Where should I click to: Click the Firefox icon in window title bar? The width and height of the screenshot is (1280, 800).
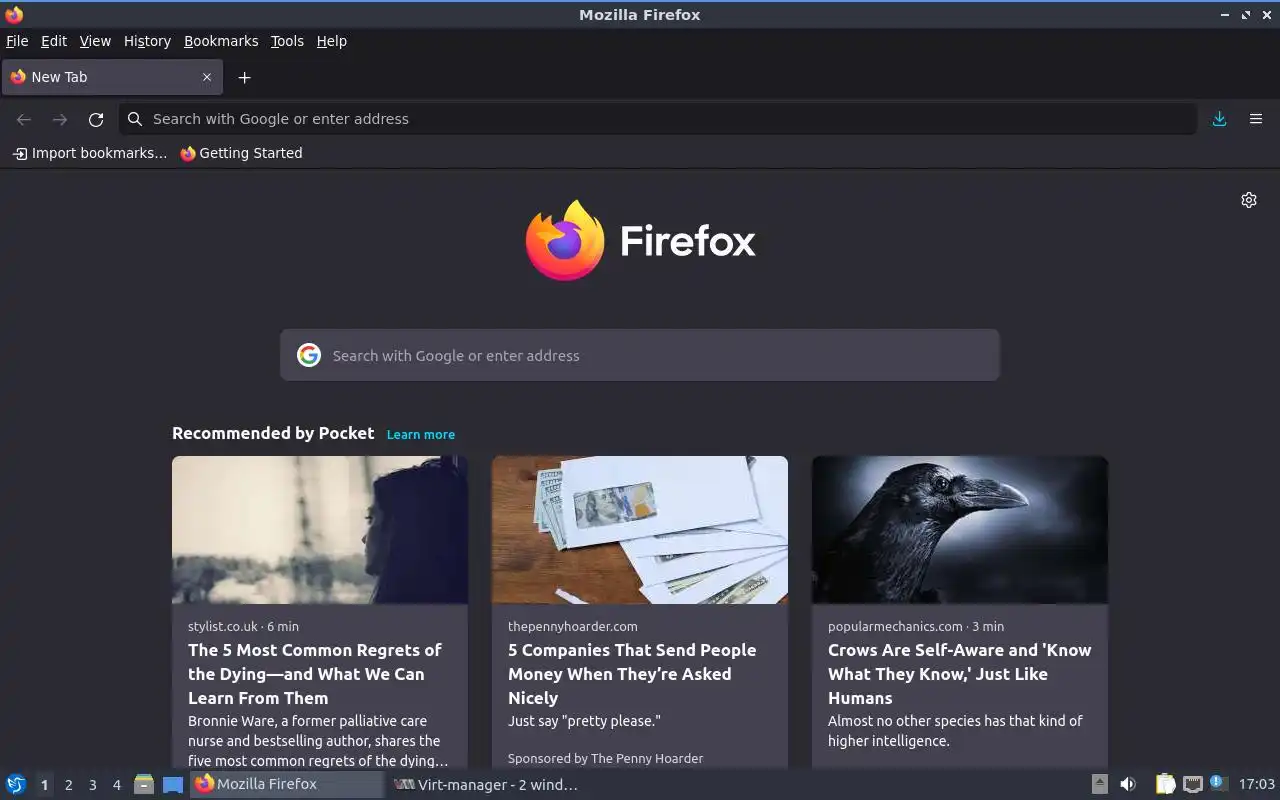pos(14,14)
